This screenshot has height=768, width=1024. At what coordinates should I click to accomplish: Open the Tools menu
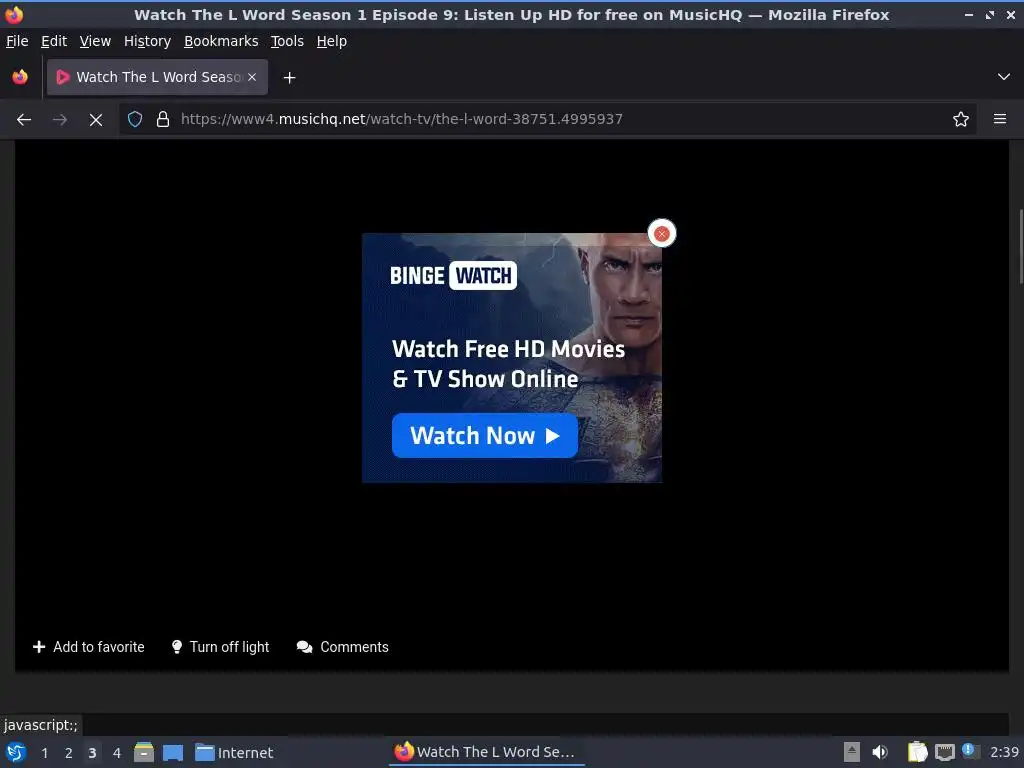tap(287, 41)
